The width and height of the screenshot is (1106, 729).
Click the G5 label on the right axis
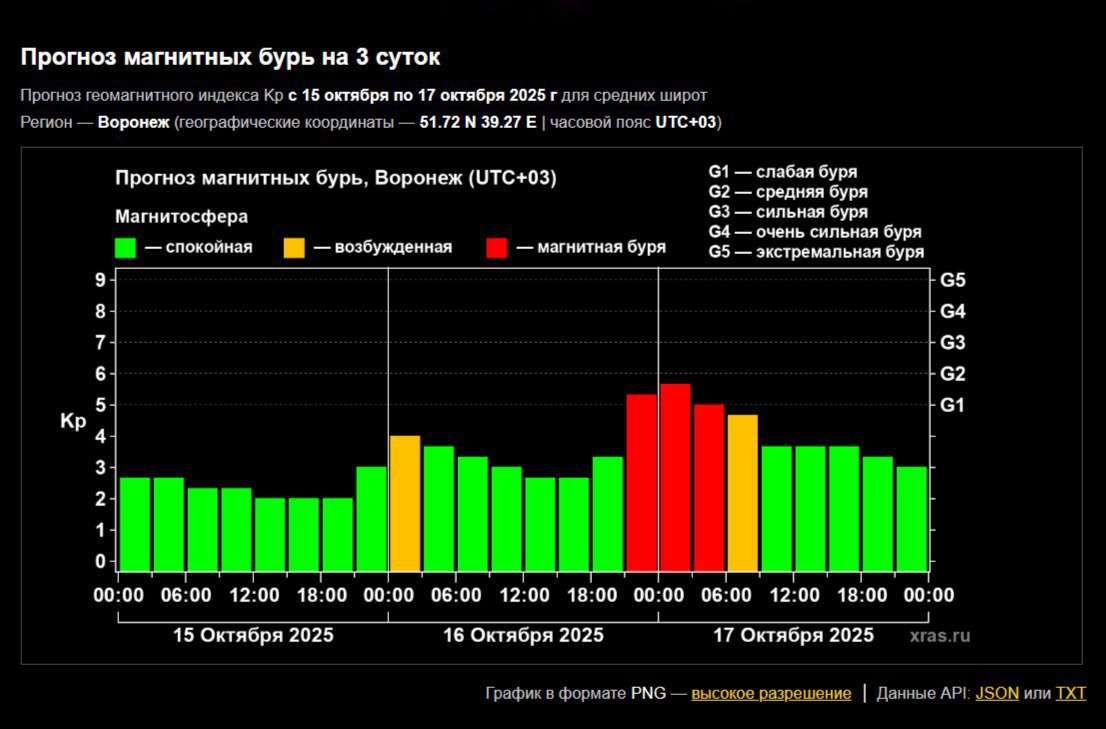(x=953, y=280)
